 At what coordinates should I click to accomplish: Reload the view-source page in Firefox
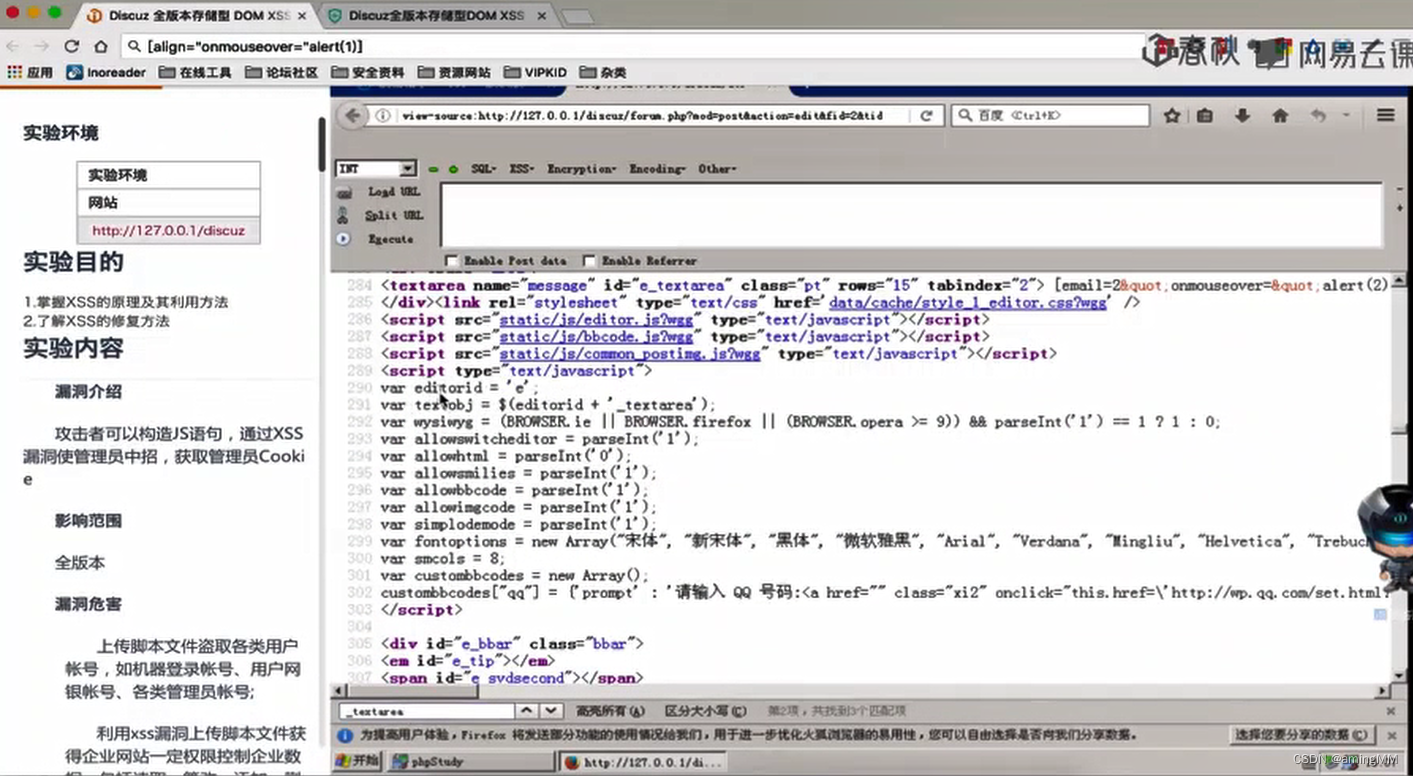pos(926,116)
